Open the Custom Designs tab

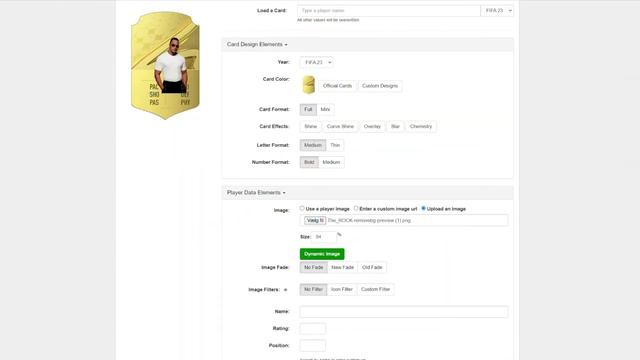tap(380, 86)
